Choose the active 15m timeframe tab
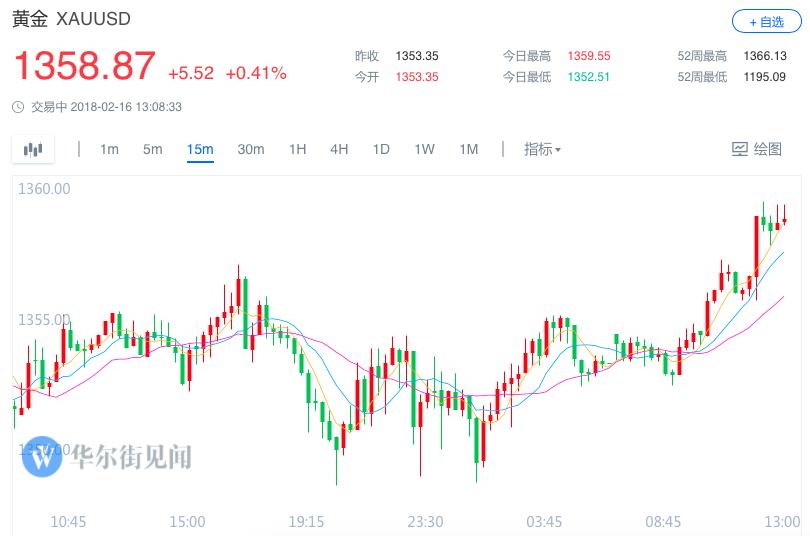810x536 pixels. [x=200, y=149]
